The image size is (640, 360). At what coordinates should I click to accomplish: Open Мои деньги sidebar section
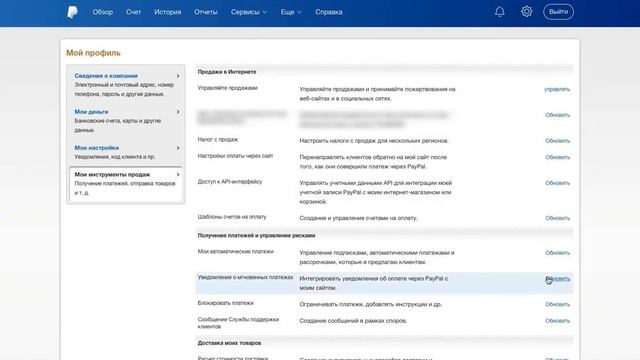(x=91, y=111)
